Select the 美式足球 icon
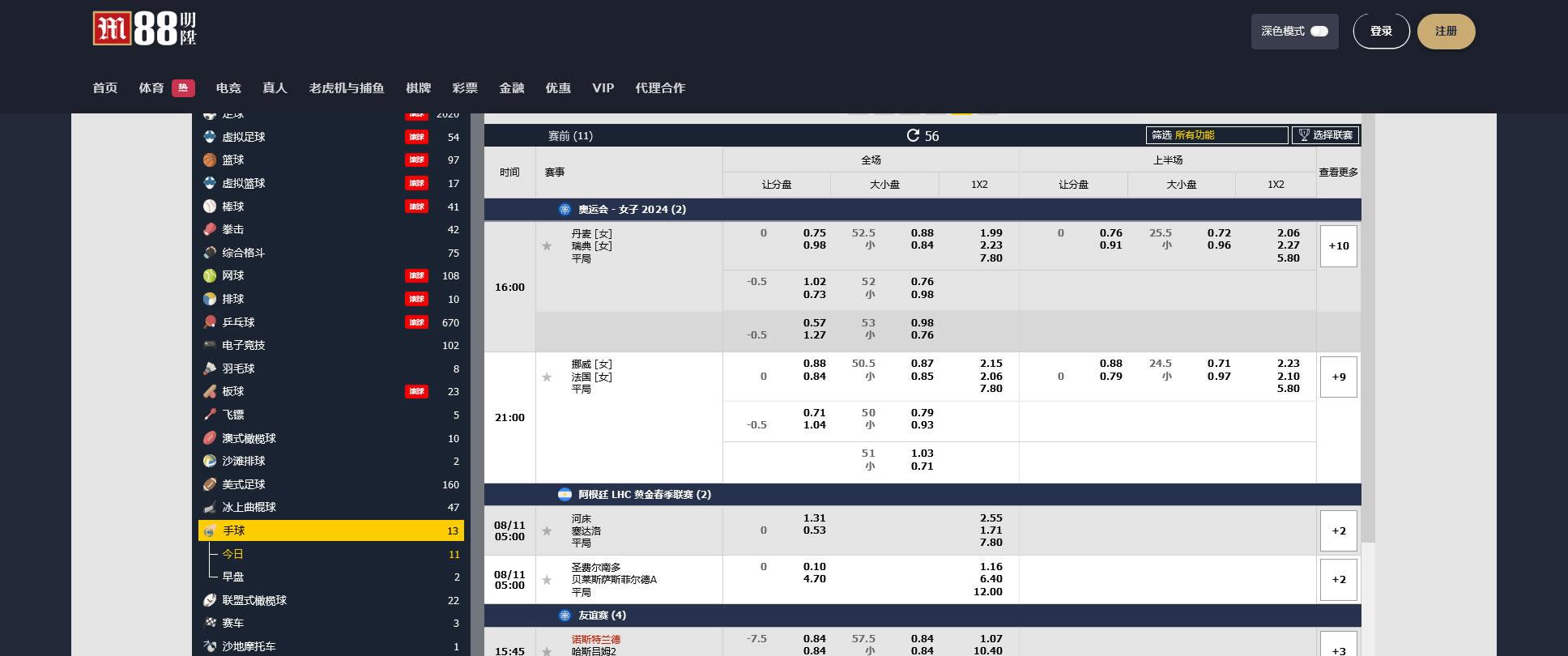This screenshot has width=1568, height=656. click(210, 484)
